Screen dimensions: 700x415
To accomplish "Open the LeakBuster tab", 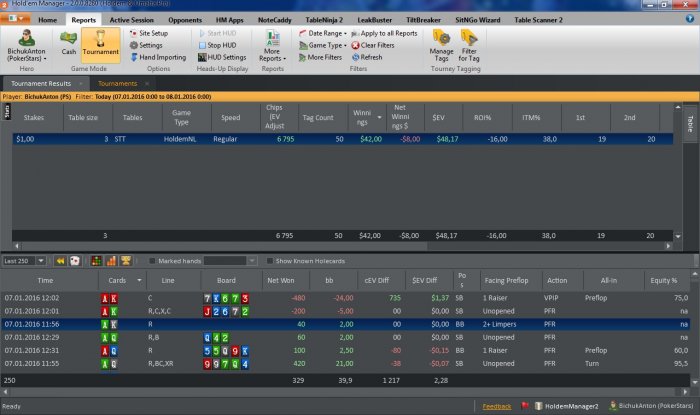I will [375, 20].
